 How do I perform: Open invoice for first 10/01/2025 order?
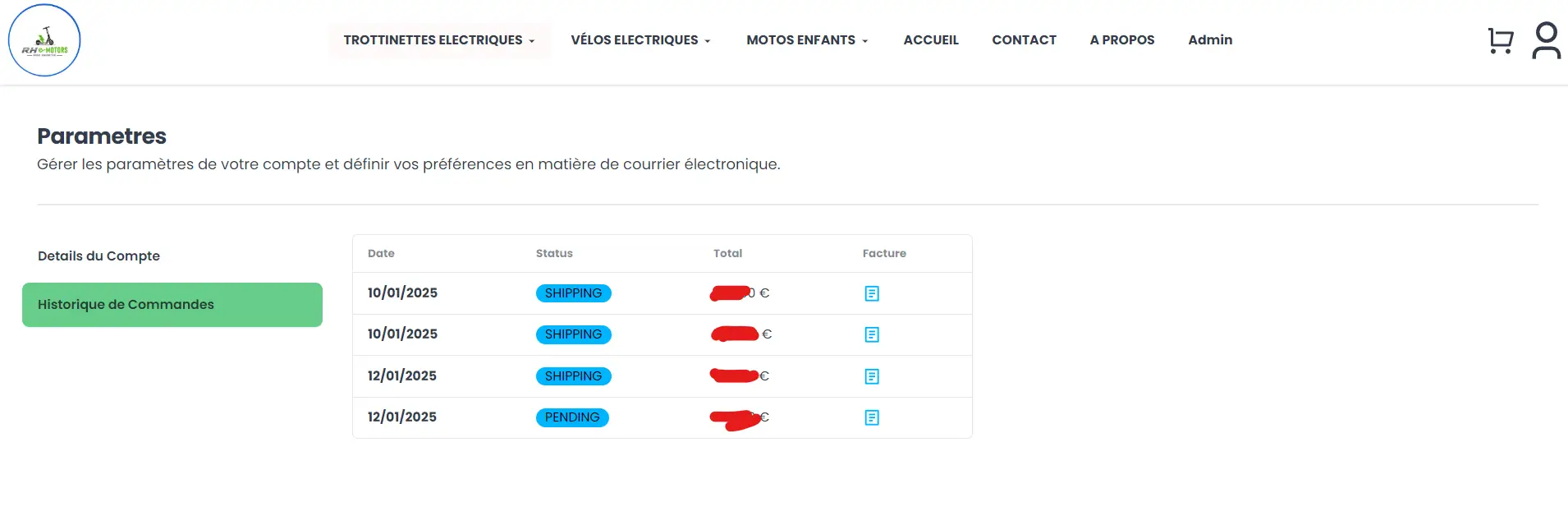(872, 293)
